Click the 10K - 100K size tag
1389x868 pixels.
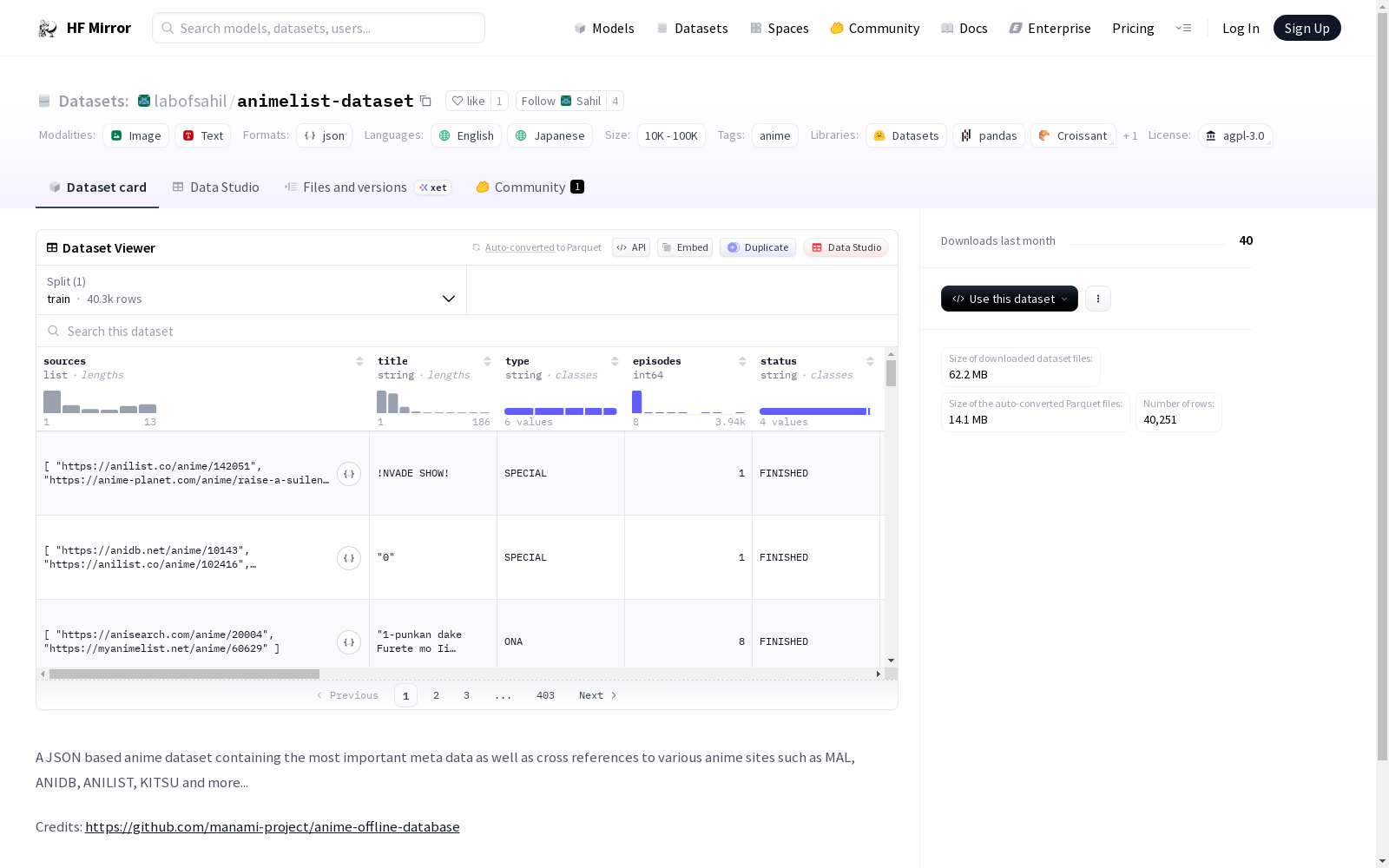(671, 135)
